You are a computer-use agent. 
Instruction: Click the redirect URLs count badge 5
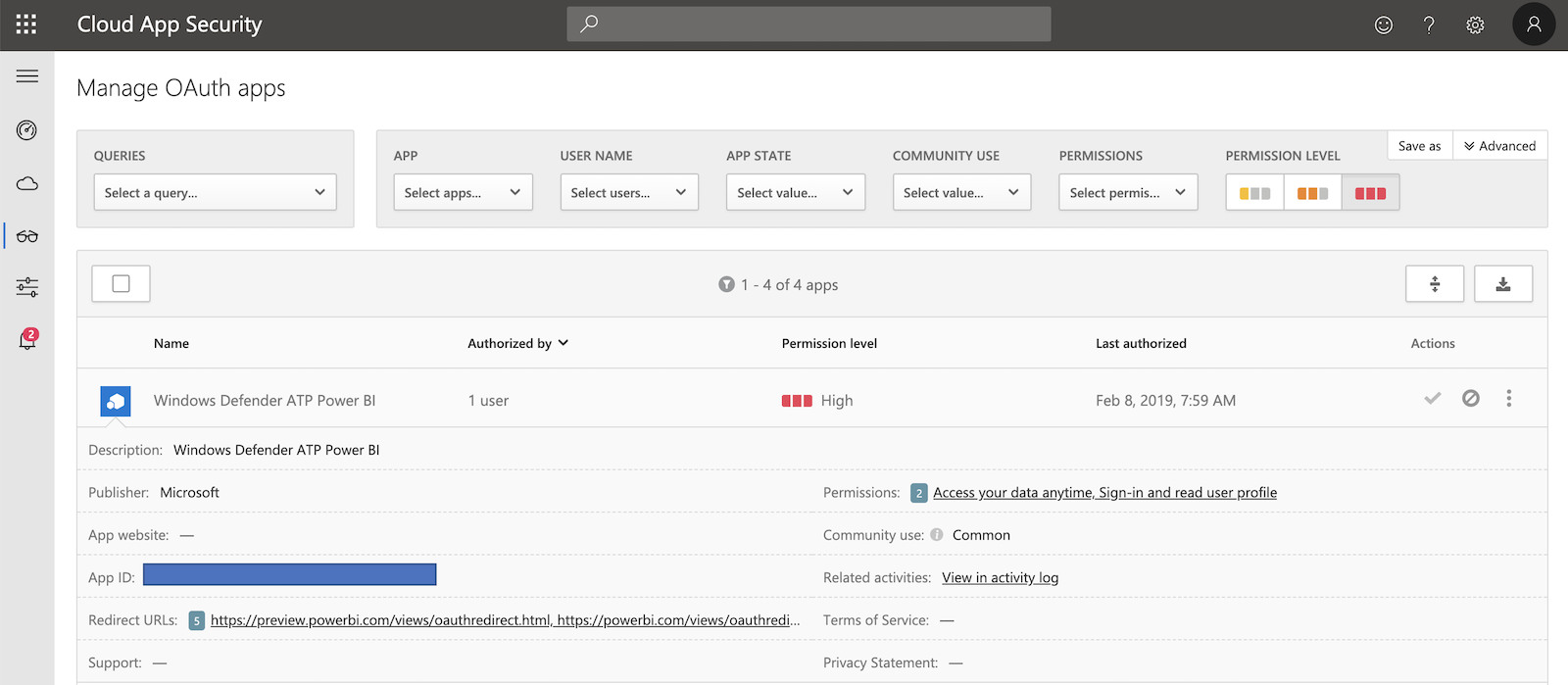click(197, 620)
